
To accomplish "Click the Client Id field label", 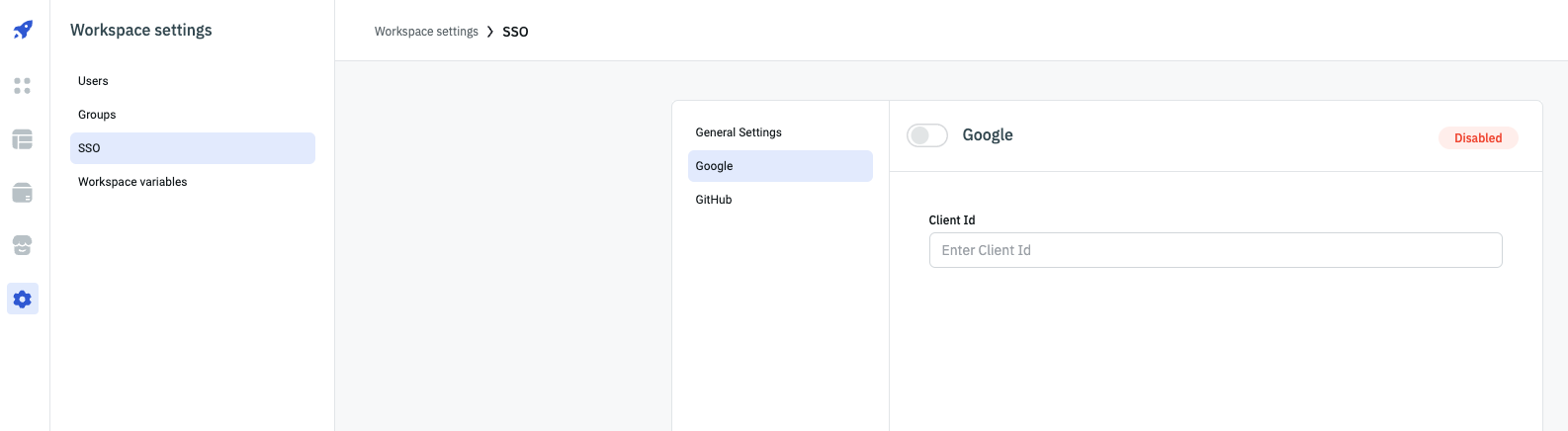I will (952, 220).
